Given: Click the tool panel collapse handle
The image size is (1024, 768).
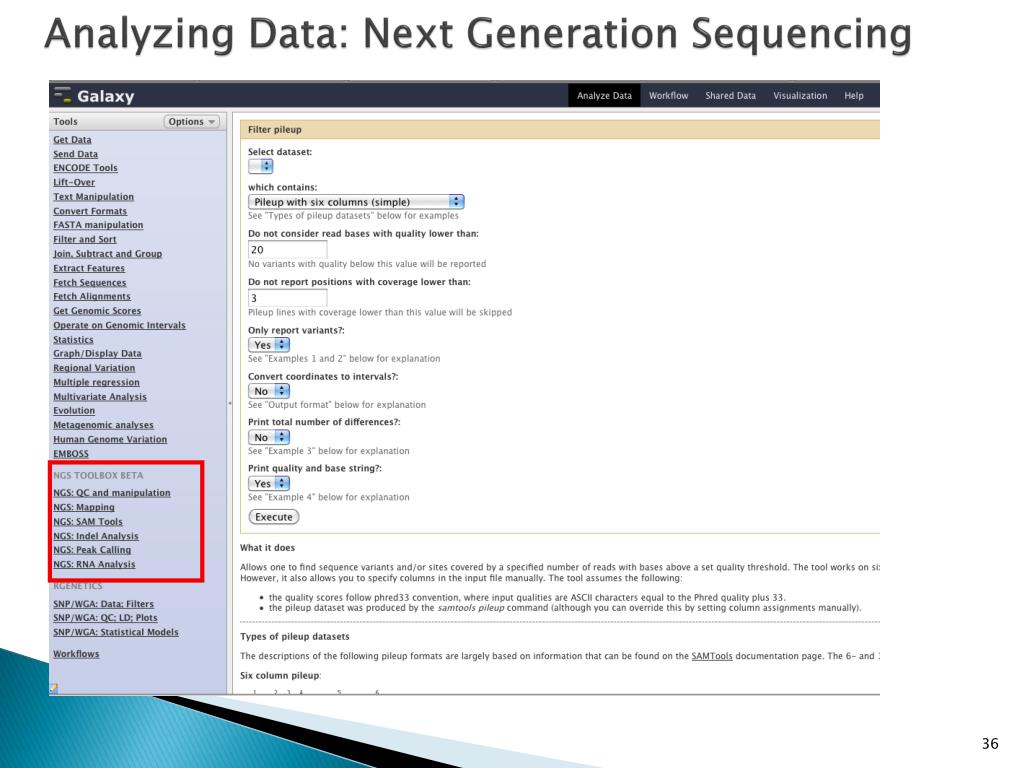Looking at the screenshot, I should pos(230,403).
